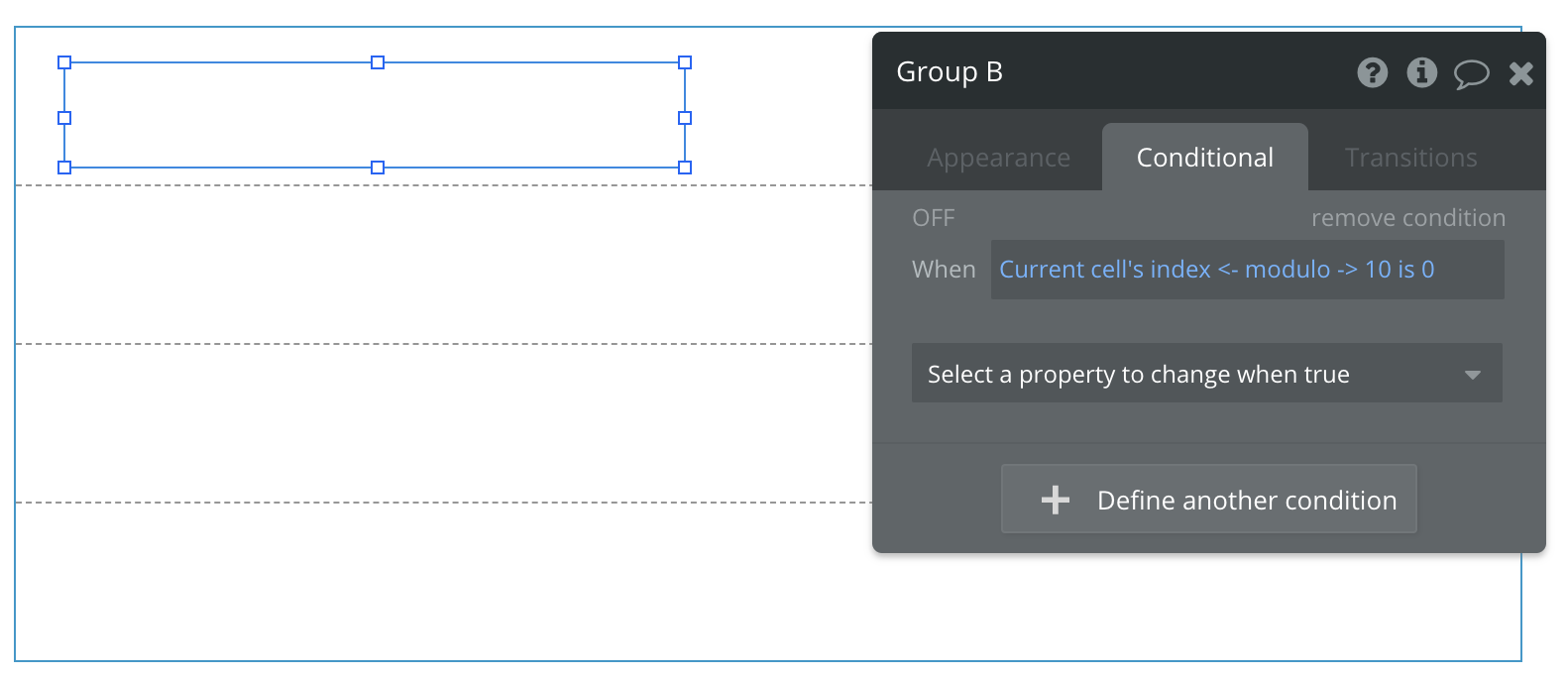This screenshot has height=678, width=1568.
Task: Click the top-right resize handle of selected group
Action: point(685,62)
